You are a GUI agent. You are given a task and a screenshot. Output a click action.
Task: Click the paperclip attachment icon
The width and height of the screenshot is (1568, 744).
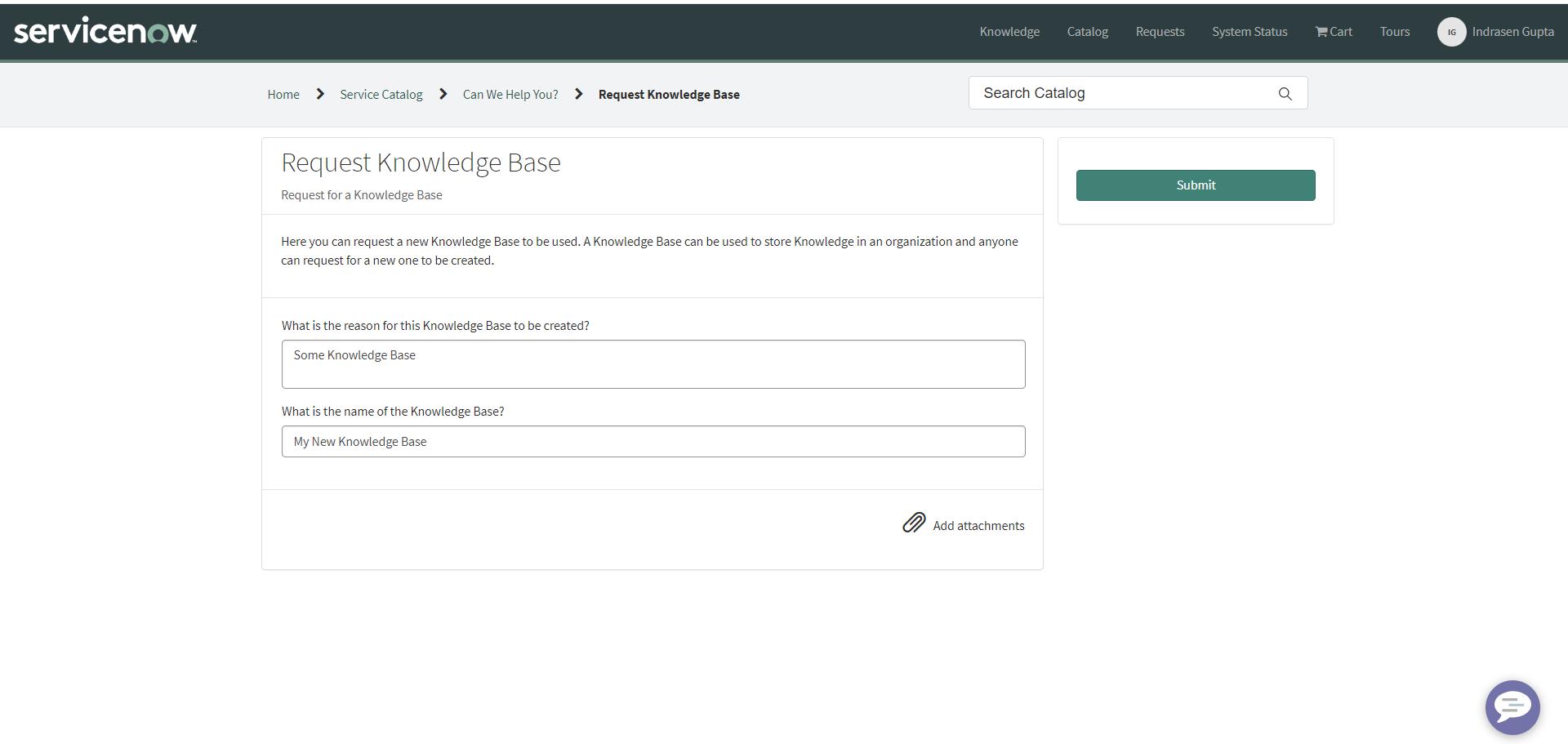coord(914,523)
